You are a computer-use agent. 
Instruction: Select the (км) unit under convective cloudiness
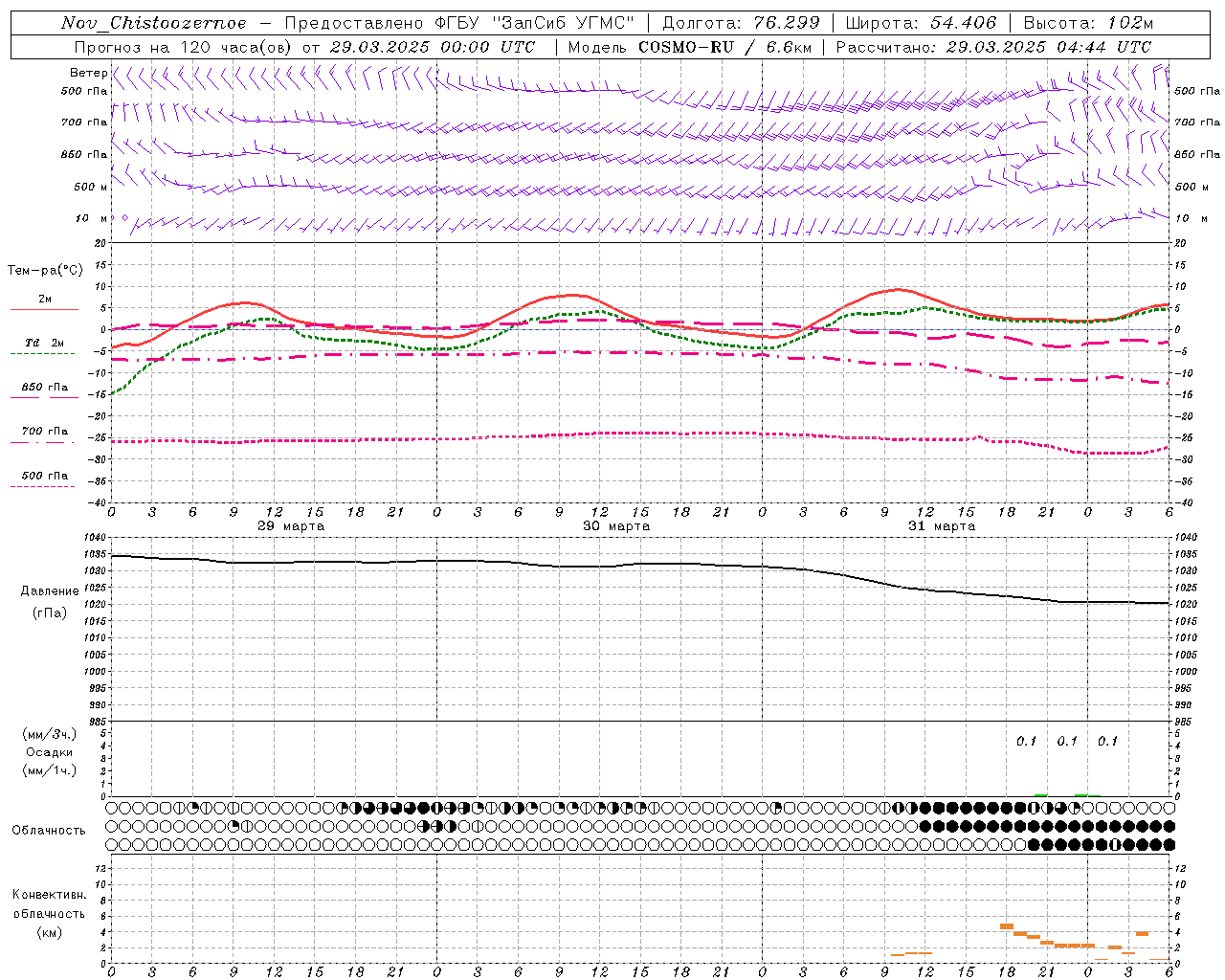[49, 932]
